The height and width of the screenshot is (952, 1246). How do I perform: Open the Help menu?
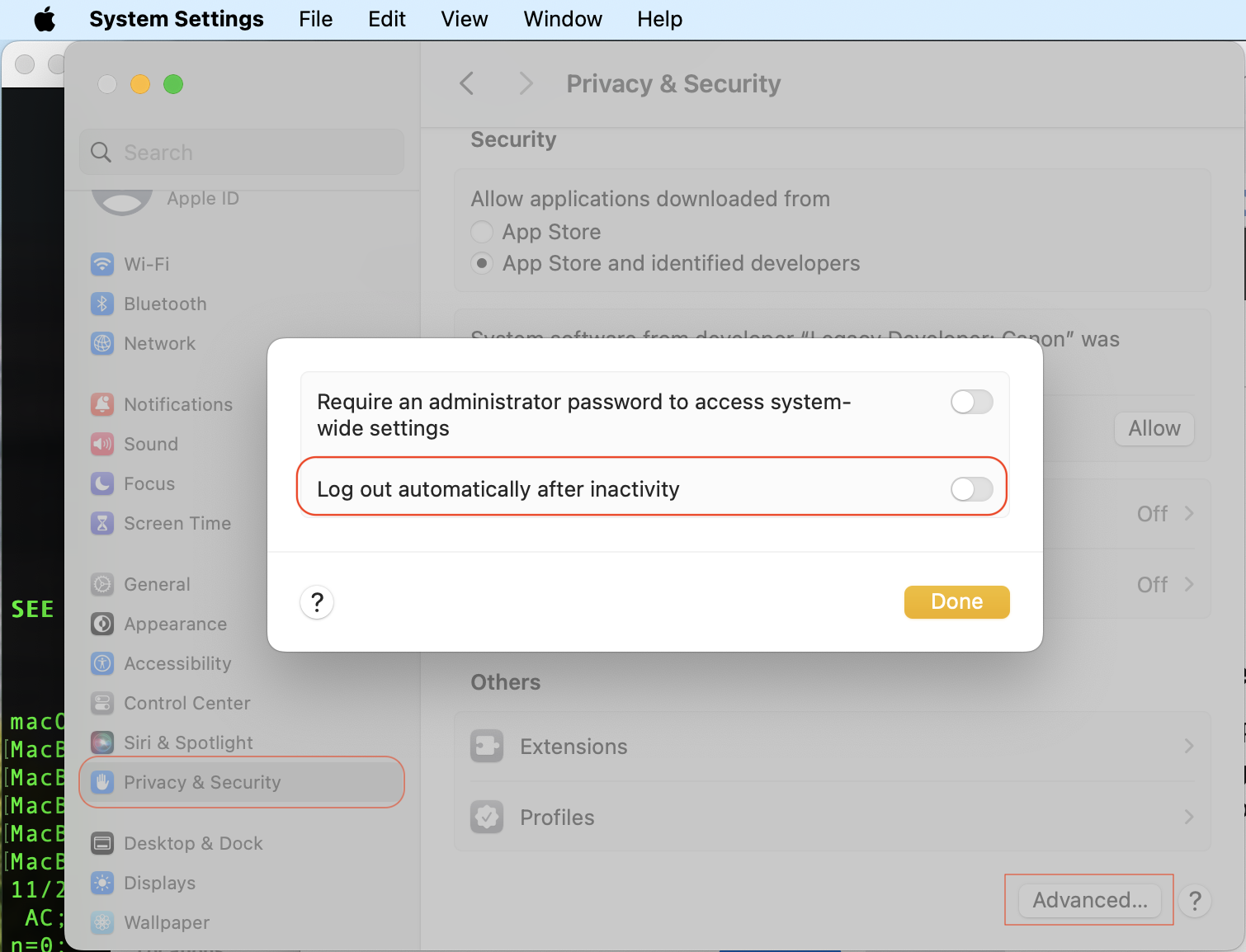(658, 18)
